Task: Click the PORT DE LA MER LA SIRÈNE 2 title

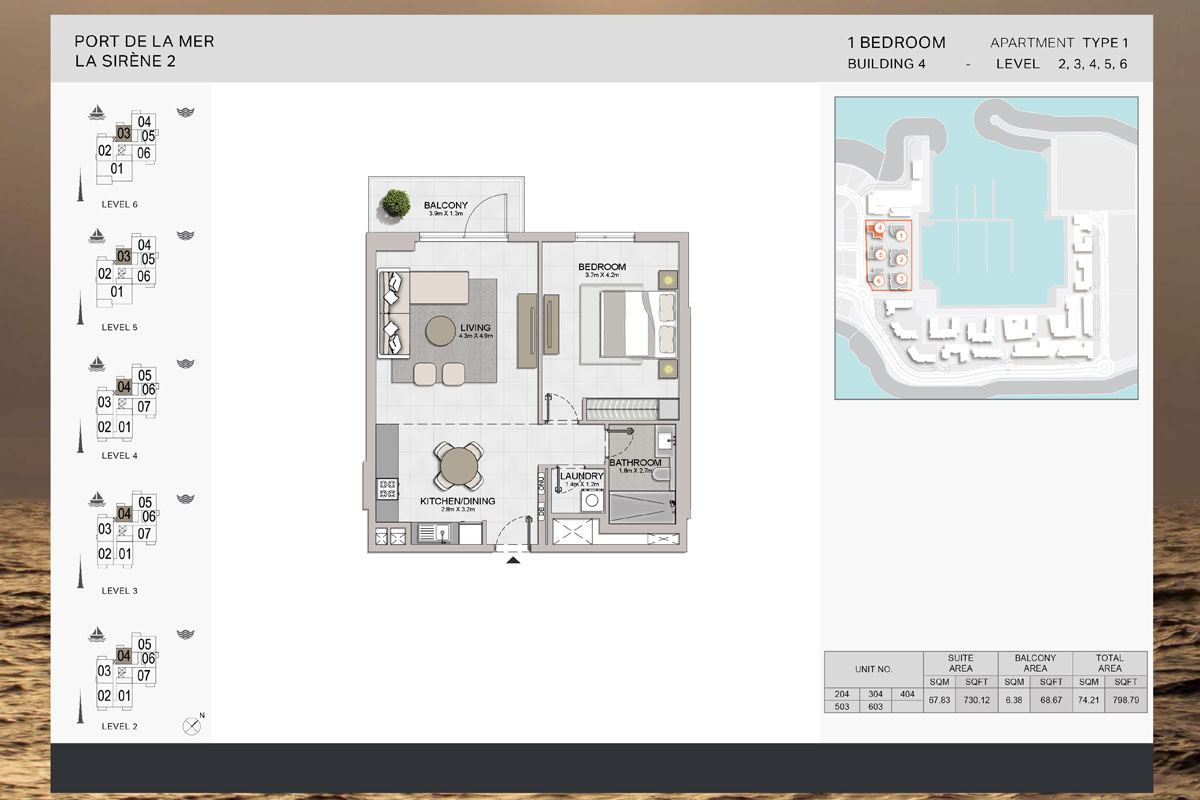Action: point(144,52)
